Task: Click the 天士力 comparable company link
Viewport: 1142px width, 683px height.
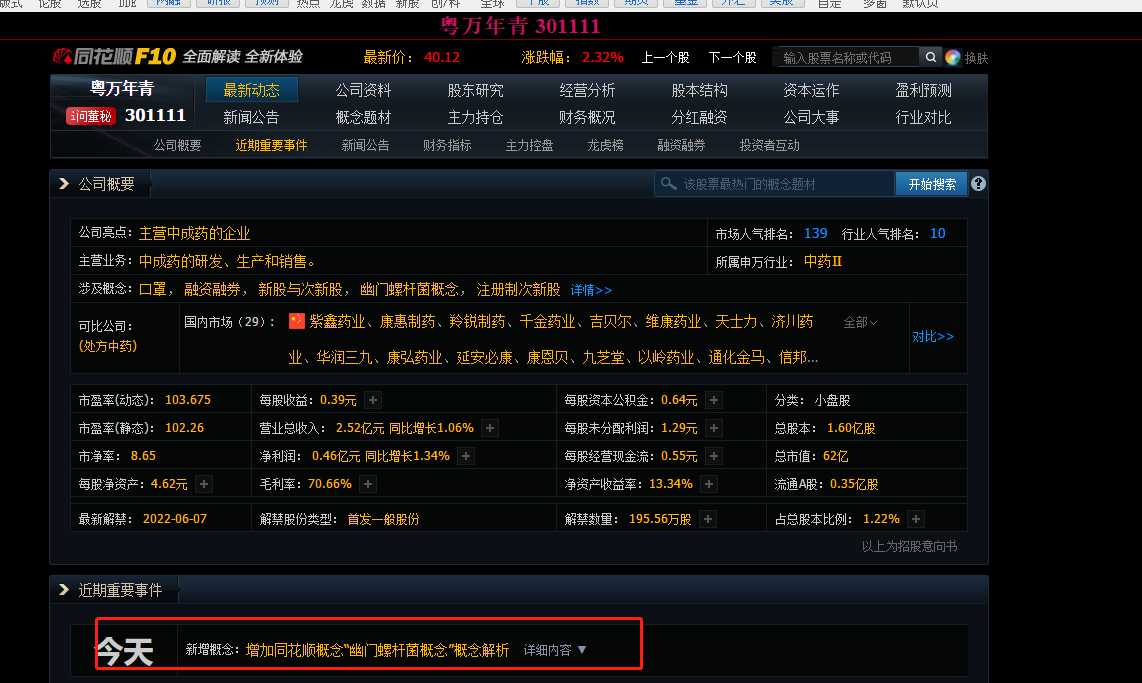Action: [x=736, y=321]
